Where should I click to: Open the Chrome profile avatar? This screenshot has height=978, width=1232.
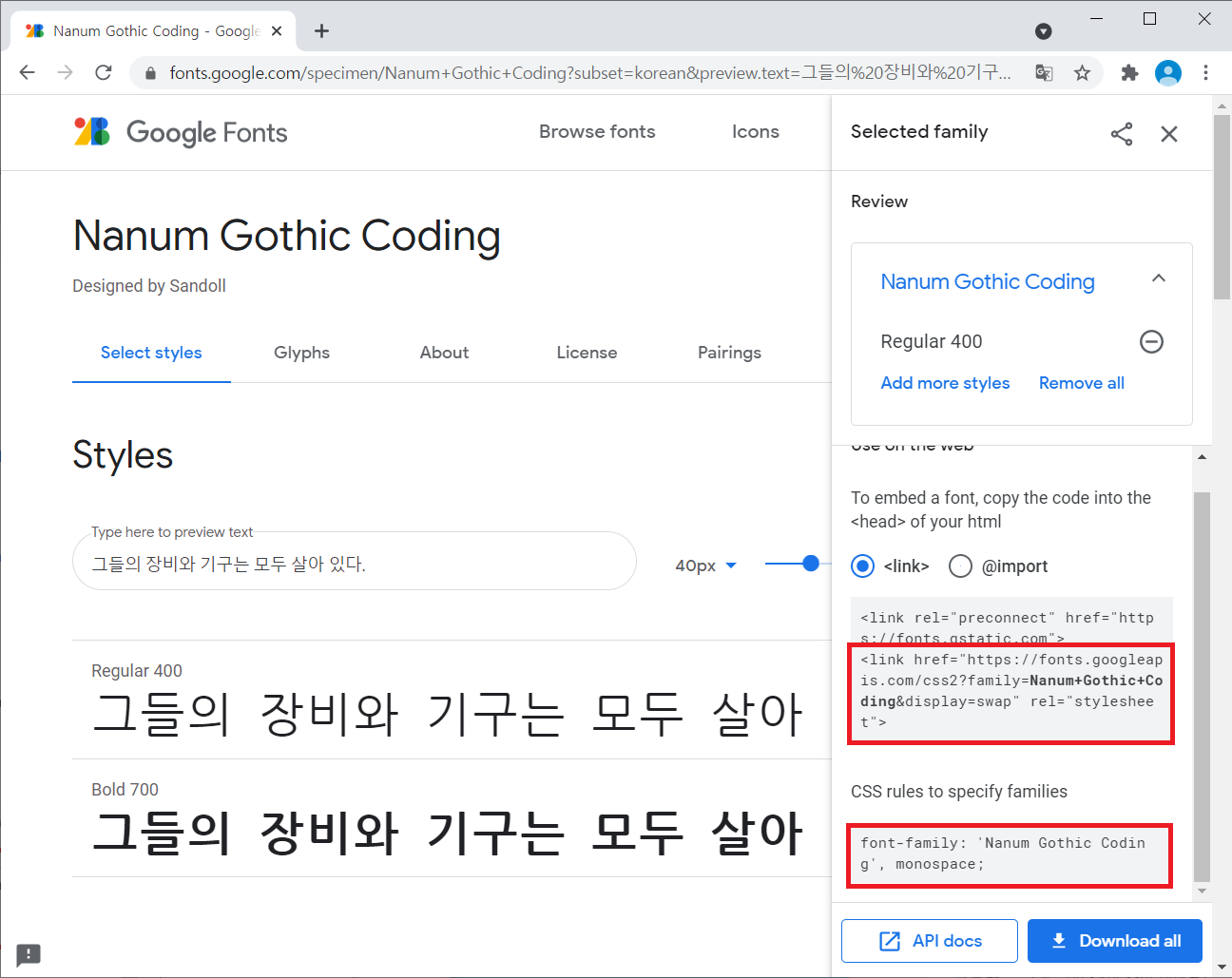coord(1168,73)
